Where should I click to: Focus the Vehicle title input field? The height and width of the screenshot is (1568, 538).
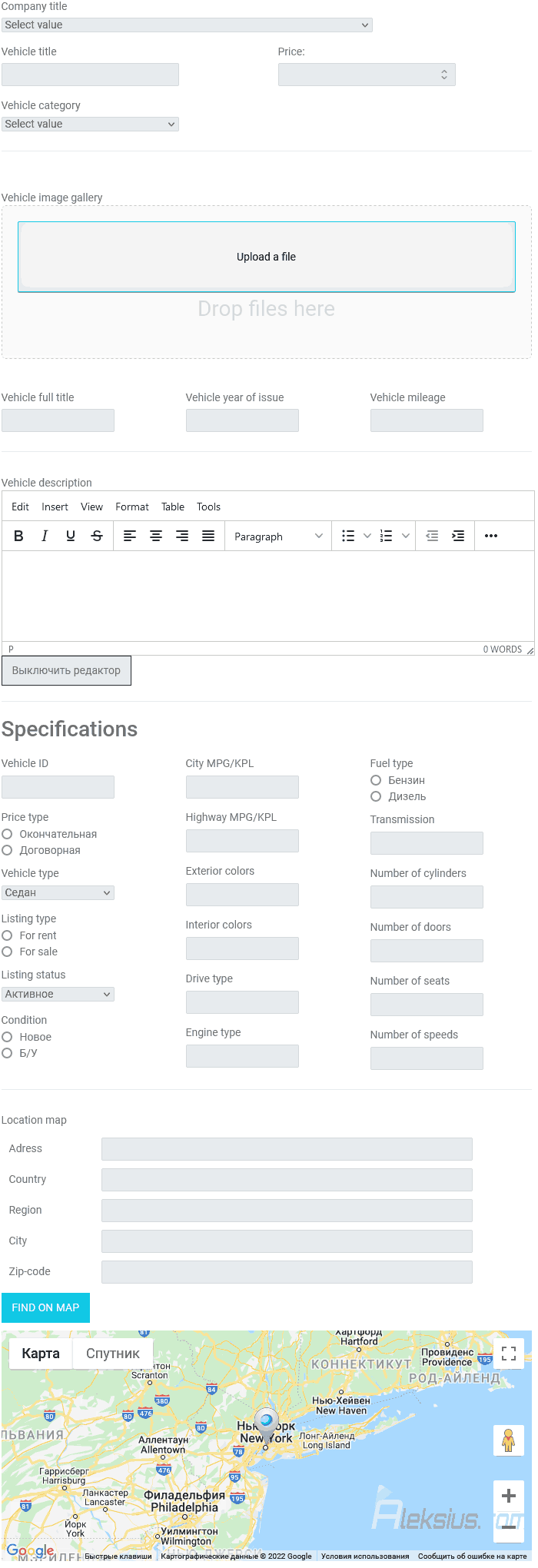pyautogui.click(x=90, y=75)
